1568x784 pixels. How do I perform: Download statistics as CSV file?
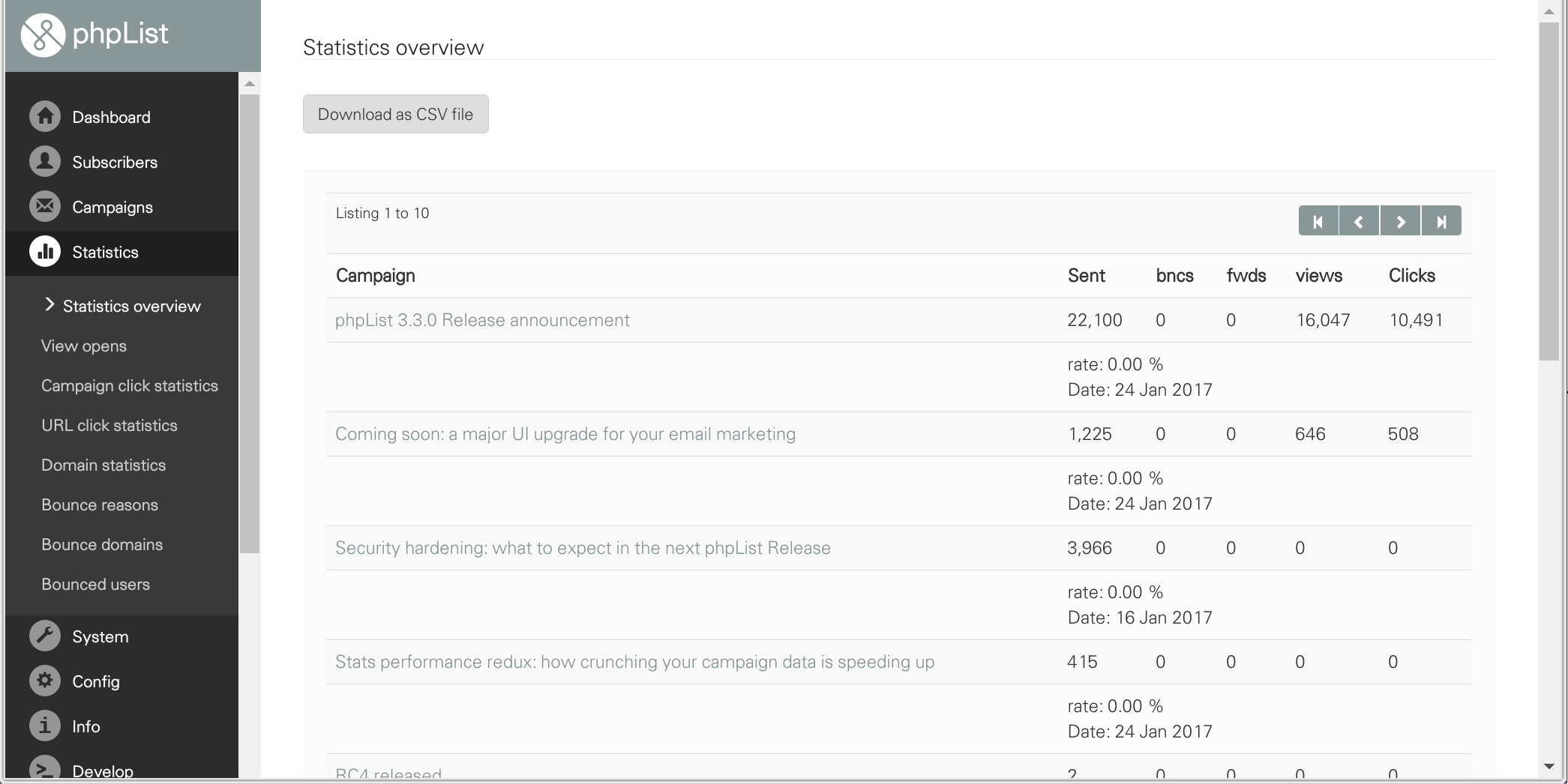(x=395, y=114)
